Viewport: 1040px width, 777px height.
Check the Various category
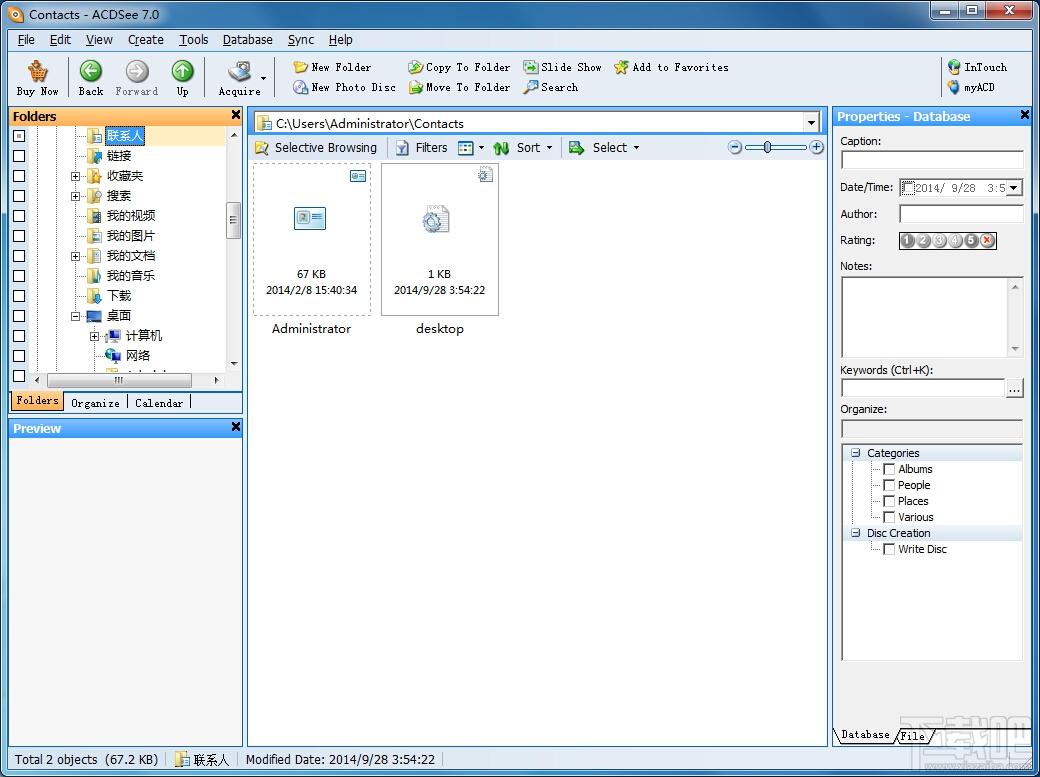tap(889, 517)
